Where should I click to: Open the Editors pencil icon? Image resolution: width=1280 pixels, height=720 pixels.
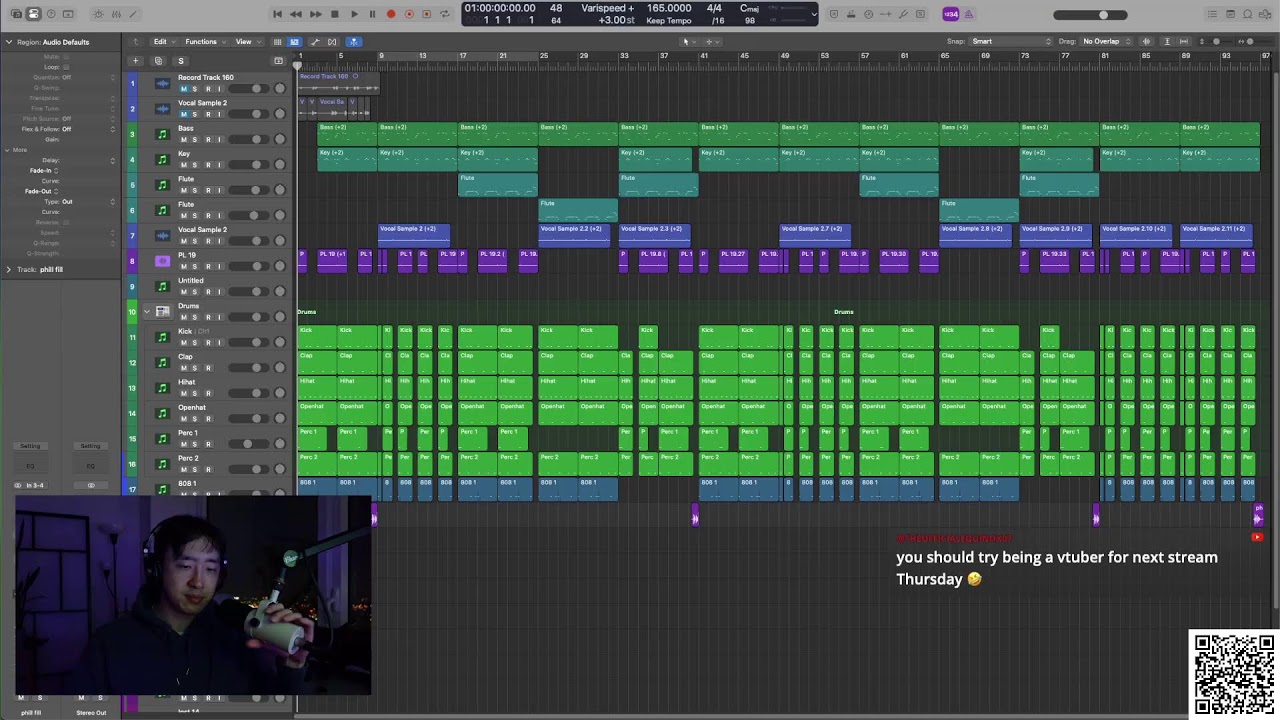coord(133,14)
